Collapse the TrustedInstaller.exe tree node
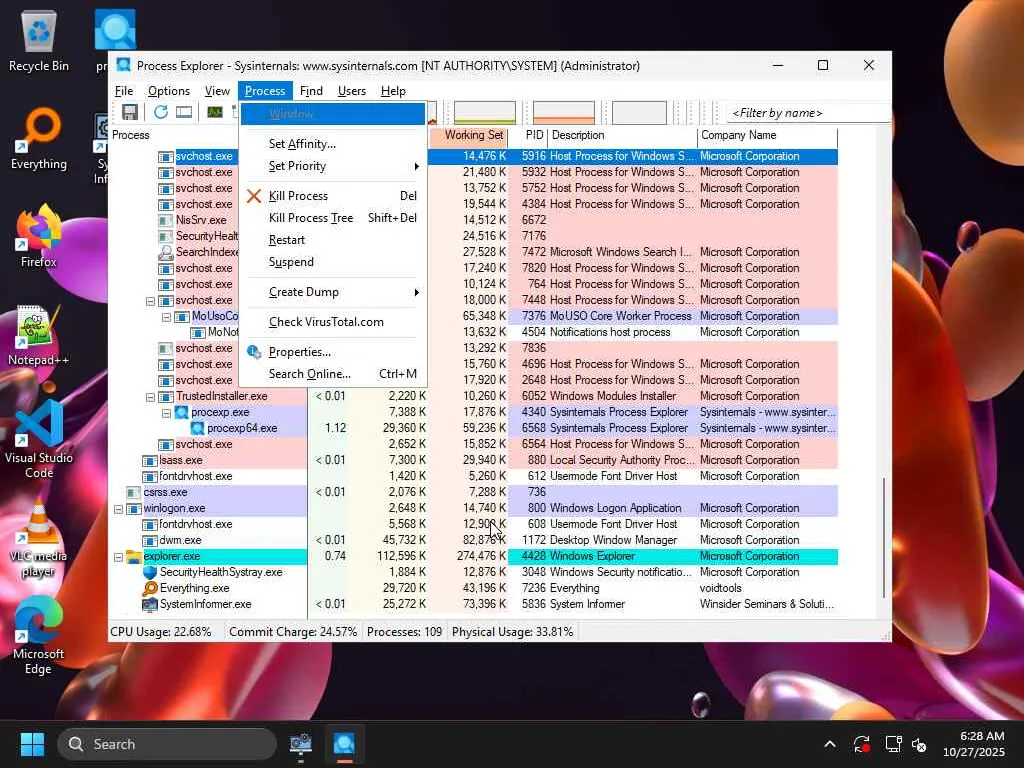The height and width of the screenshot is (768, 1024). coord(150,397)
